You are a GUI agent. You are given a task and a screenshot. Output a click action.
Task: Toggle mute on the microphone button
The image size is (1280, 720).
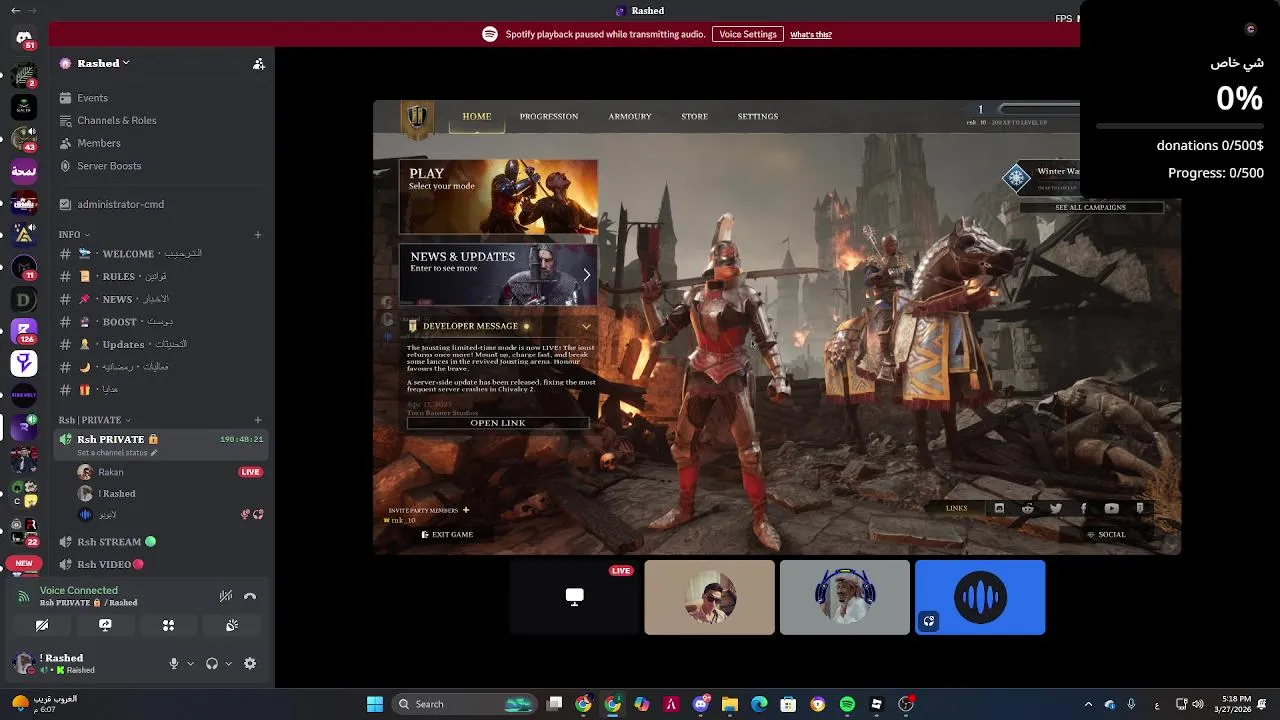click(x=174, y=663)
